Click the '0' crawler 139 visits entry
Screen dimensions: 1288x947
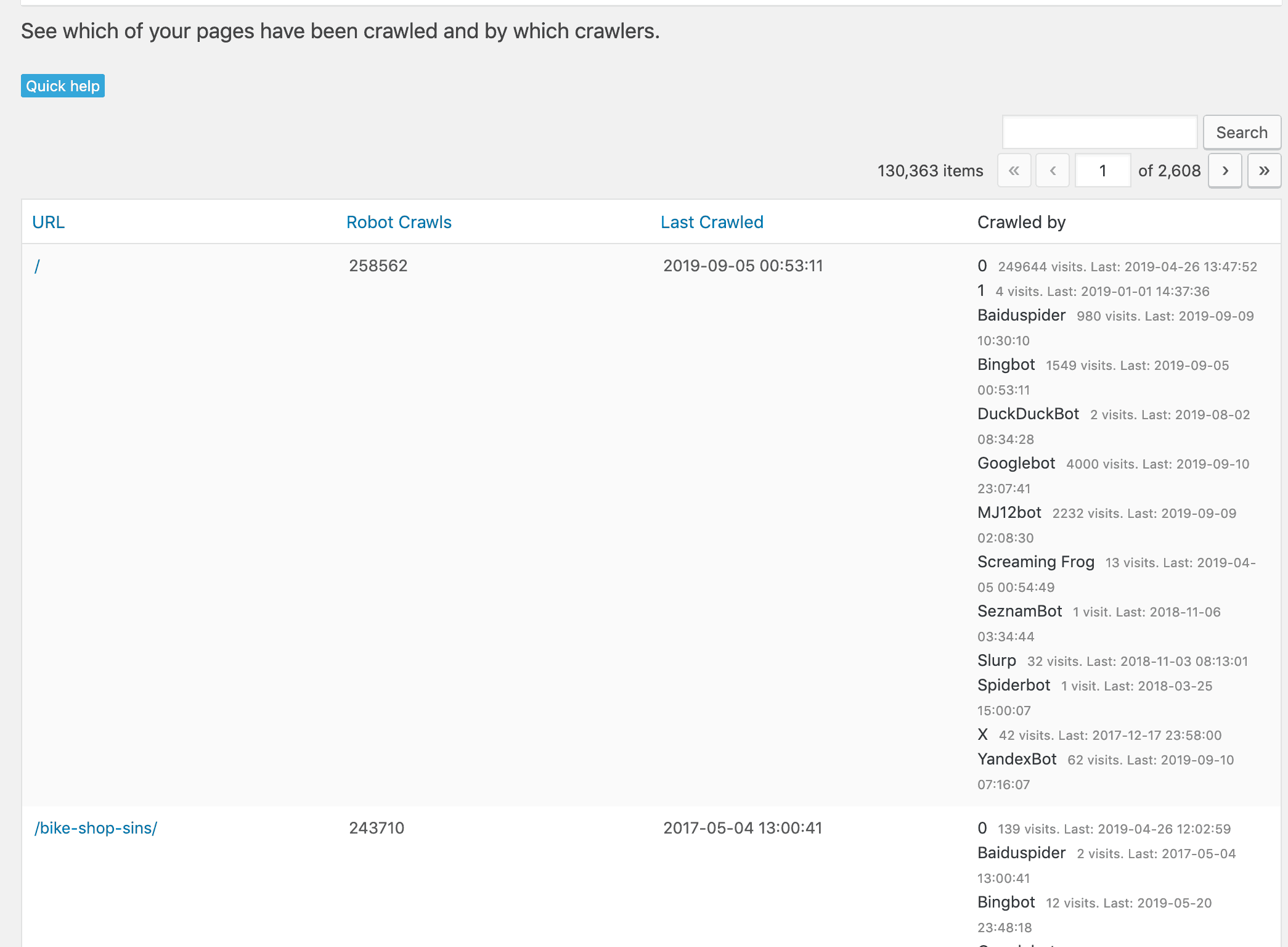tap(1104, 829)
